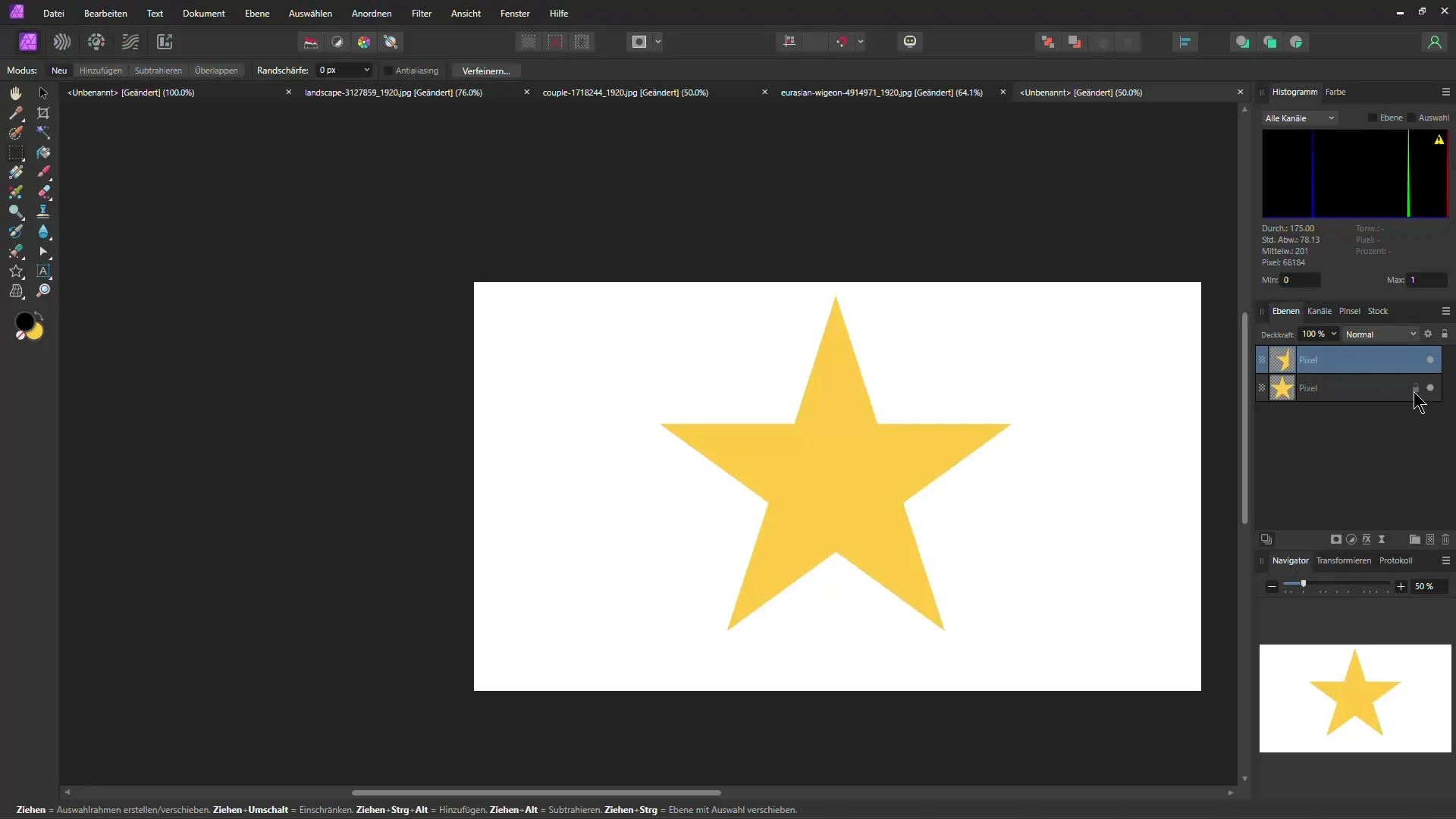Switch to the Tone Mapping Persona
1456x819 pixels.
130,42
